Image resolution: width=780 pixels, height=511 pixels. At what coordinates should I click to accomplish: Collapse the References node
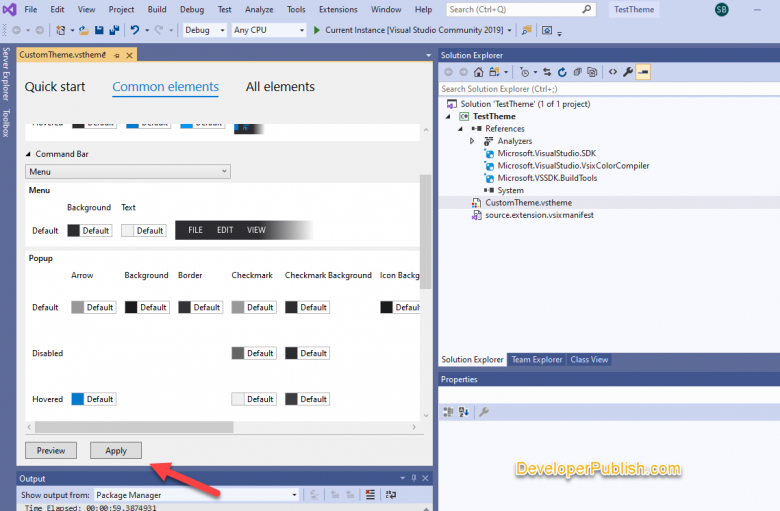(x=461, y=129)
